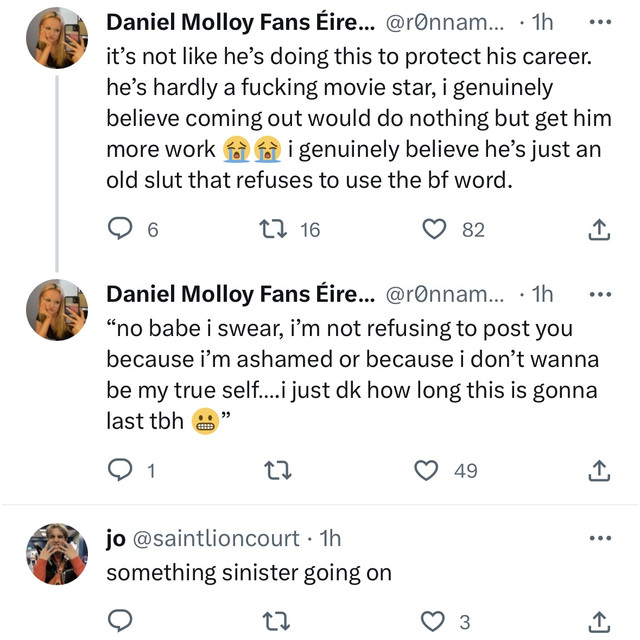The image size is (640, 640).
Task: Retweet jo's "something sinister going on" tweet
Action: click(276, 621)
